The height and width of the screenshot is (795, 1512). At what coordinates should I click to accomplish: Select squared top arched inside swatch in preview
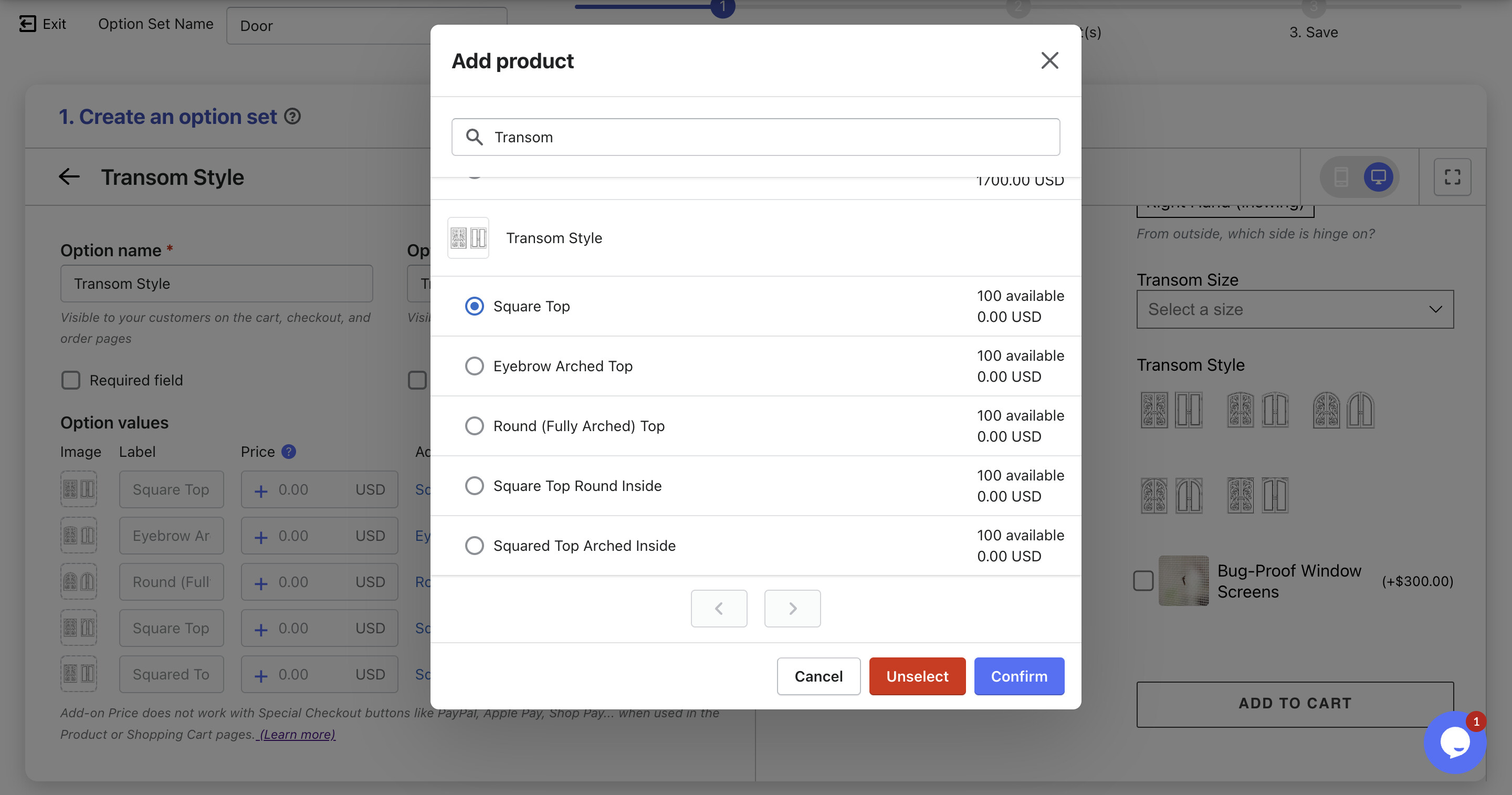pyautogui.click(x=1257, y=496)
